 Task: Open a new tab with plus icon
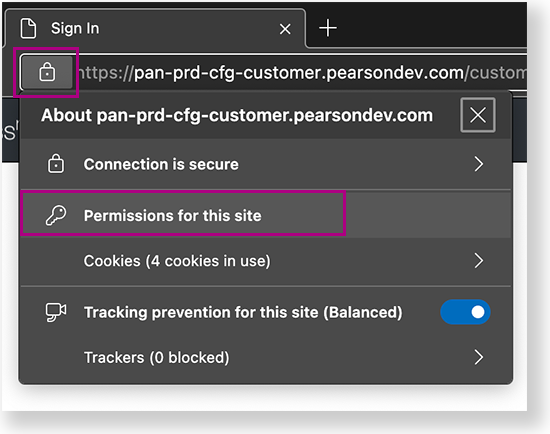tap(328, 28)
